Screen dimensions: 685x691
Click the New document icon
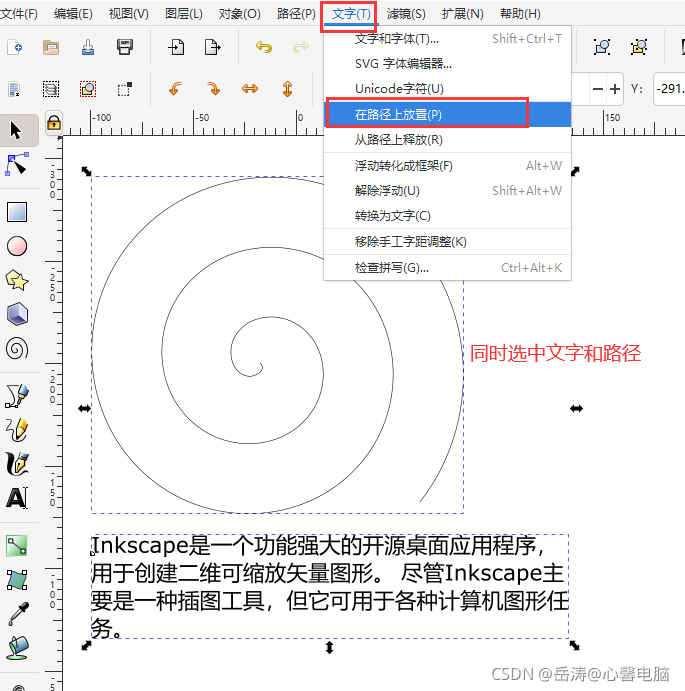15,47
